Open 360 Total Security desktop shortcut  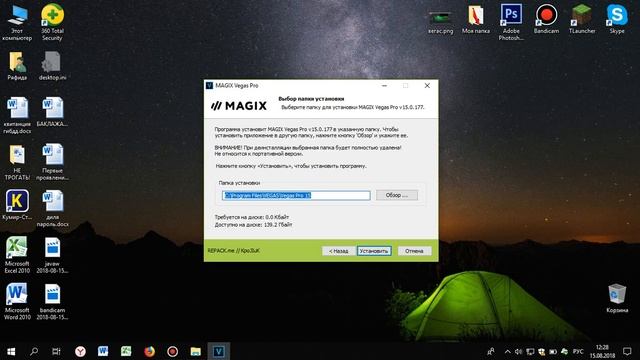coord(52,22)
